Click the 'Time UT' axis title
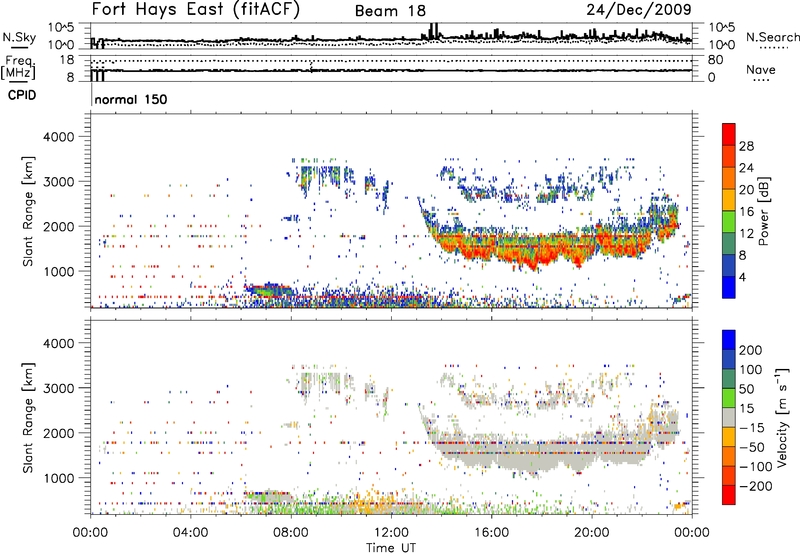The height and width of the screenshot is (554, 800). (x=391, y=547)
